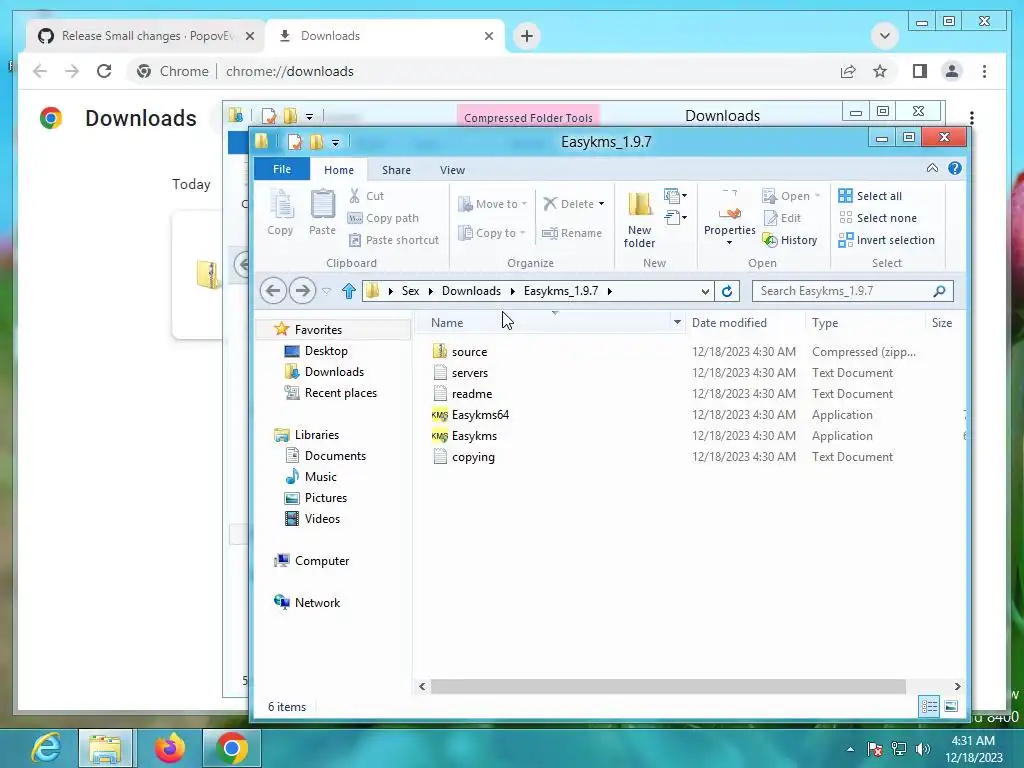1024x768 pixels.
Task: Open the Delete dropdown arrow
Action: tap(601, 204)
